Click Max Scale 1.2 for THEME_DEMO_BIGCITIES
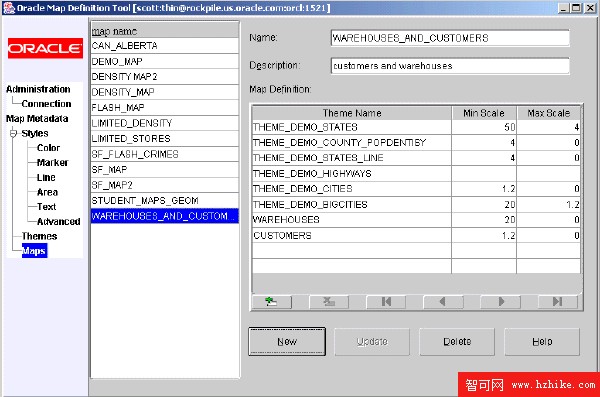This screenshot has width=600, height=397. click(548, 204)
